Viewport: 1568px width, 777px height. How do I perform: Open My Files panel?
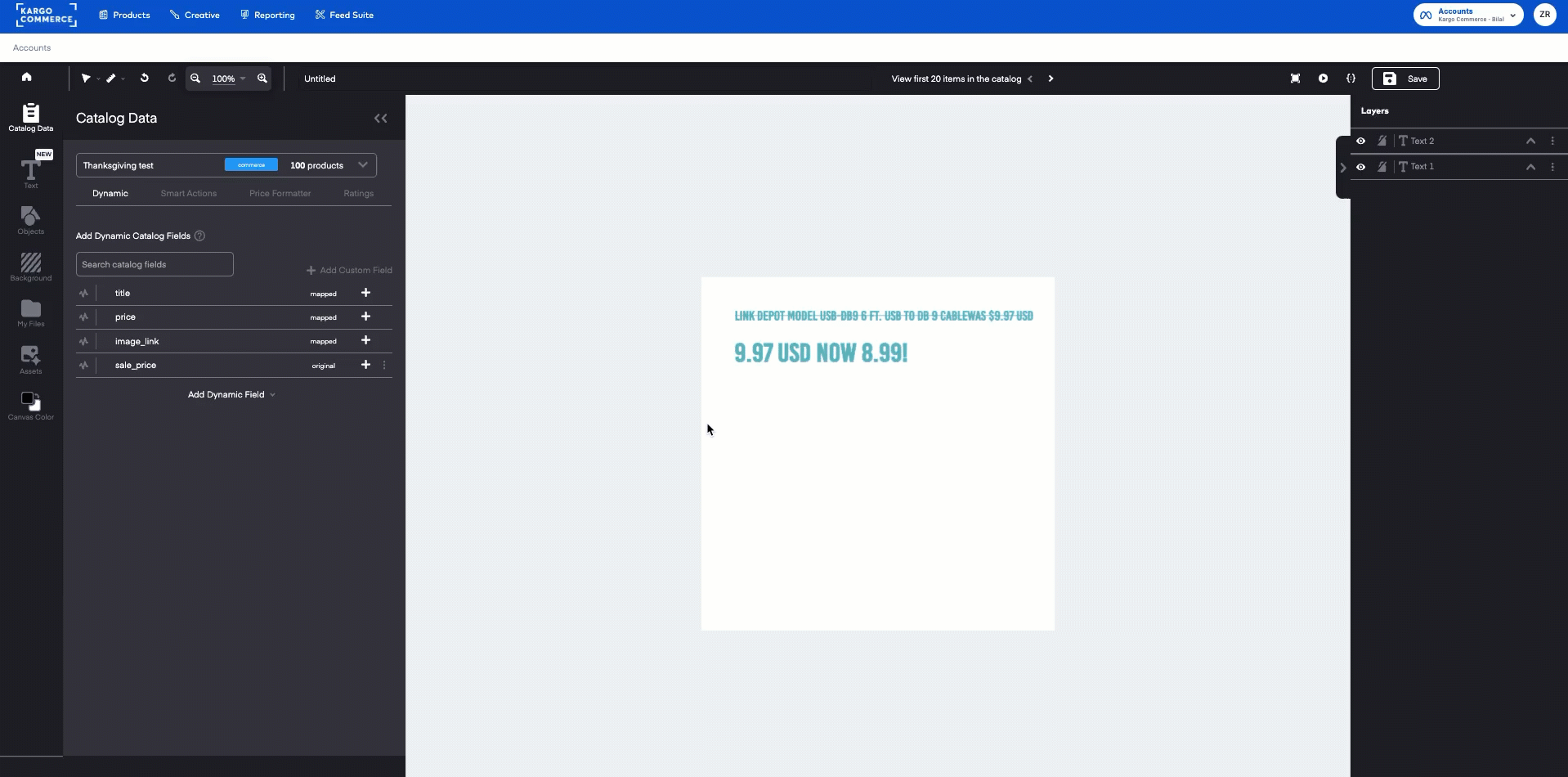point(30,313)
